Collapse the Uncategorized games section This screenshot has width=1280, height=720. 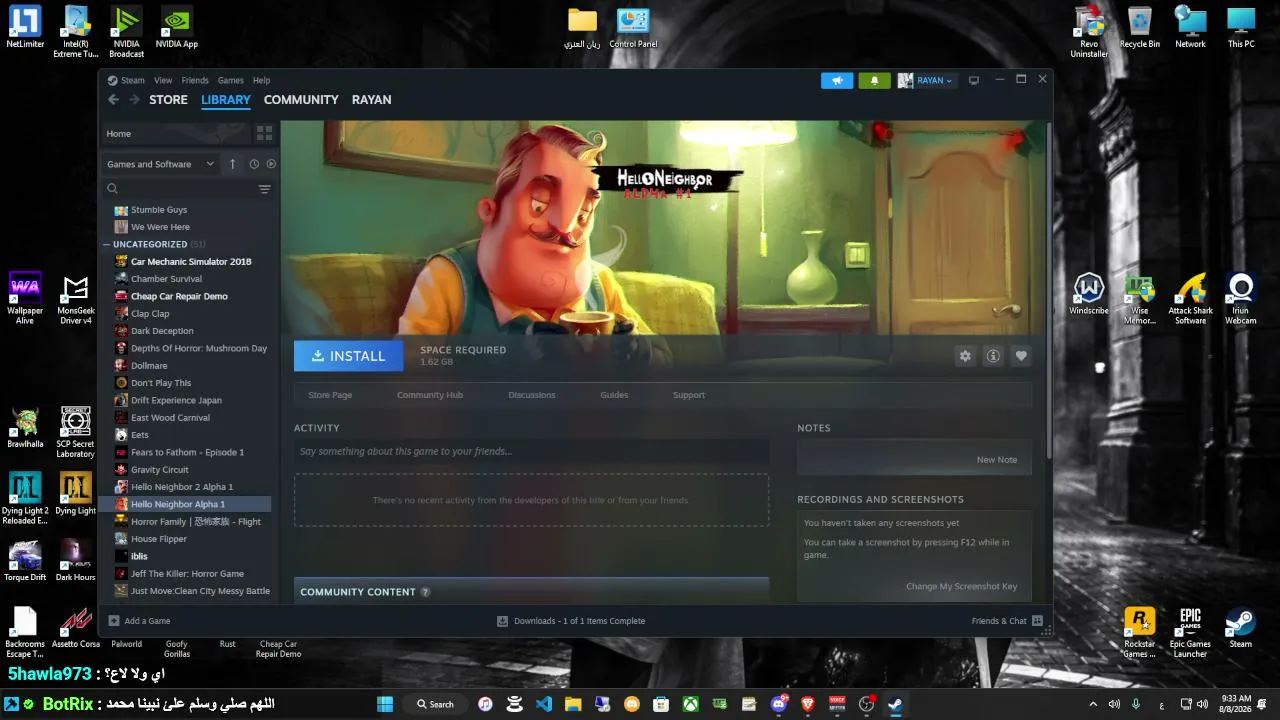point(107,244)
